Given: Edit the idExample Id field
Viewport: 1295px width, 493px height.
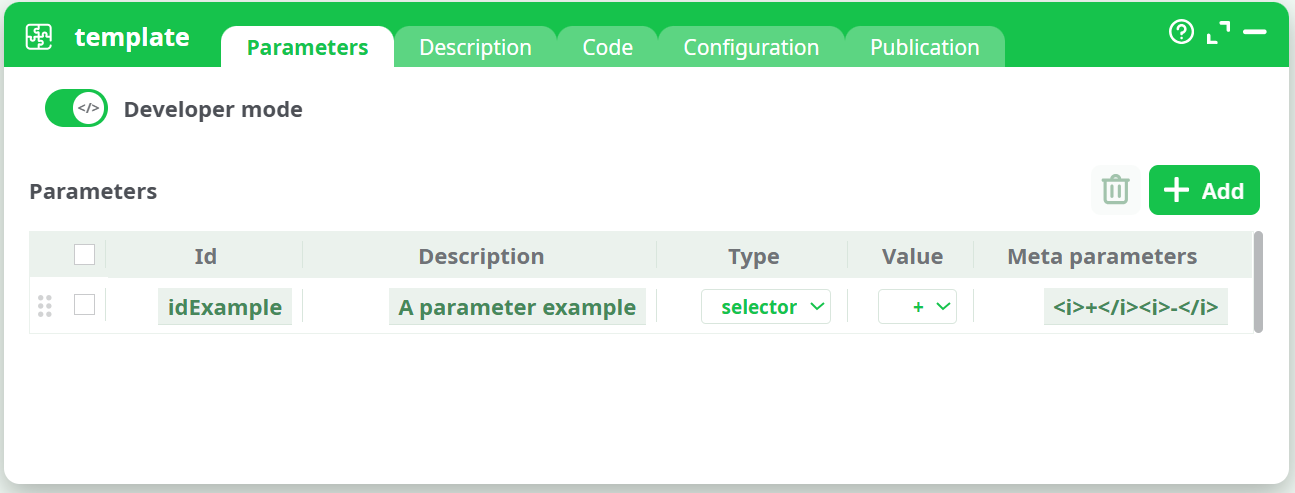Looking at the screenshot, I should coord(224,307).
